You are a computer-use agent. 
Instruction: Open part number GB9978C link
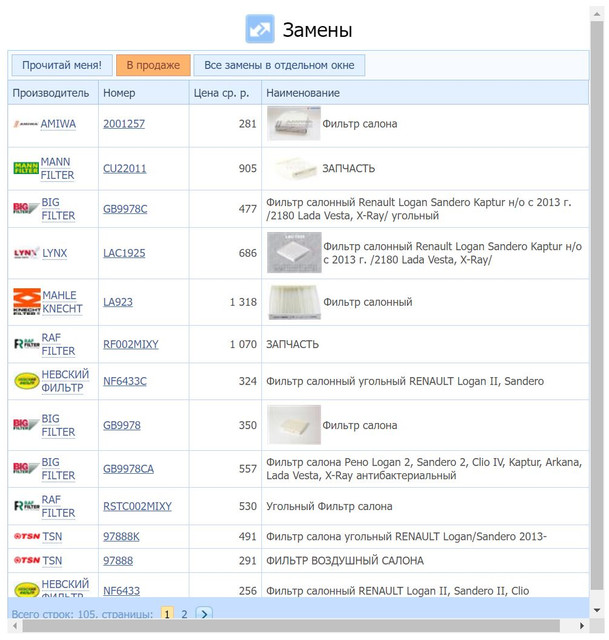125,209
